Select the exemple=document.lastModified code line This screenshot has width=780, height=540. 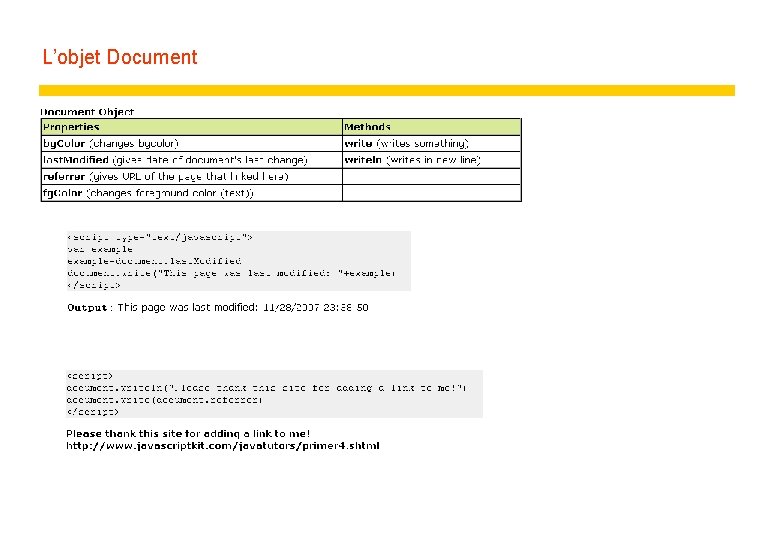point(154,261)
